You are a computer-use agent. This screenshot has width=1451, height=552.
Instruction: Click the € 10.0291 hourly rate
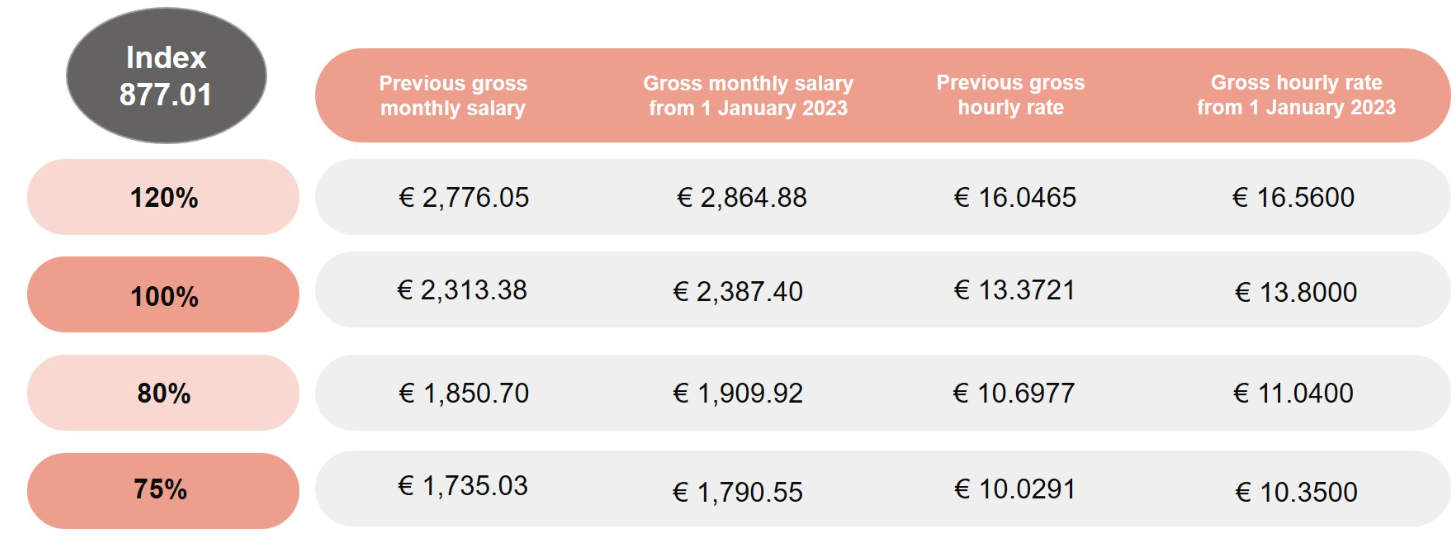tap(1015, 489)
